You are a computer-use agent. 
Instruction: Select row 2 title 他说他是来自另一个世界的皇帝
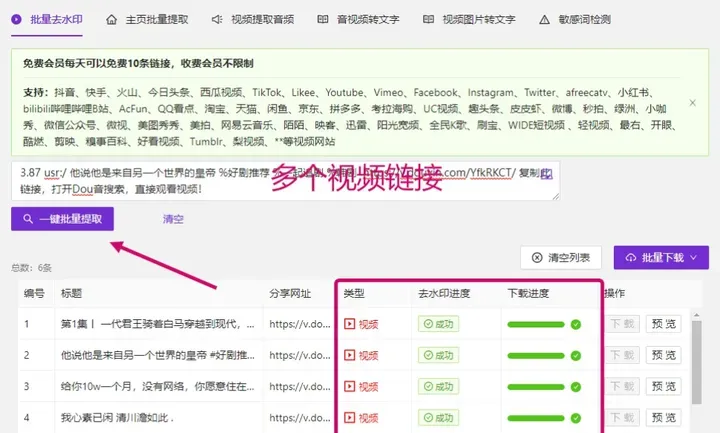click(158, 355)
